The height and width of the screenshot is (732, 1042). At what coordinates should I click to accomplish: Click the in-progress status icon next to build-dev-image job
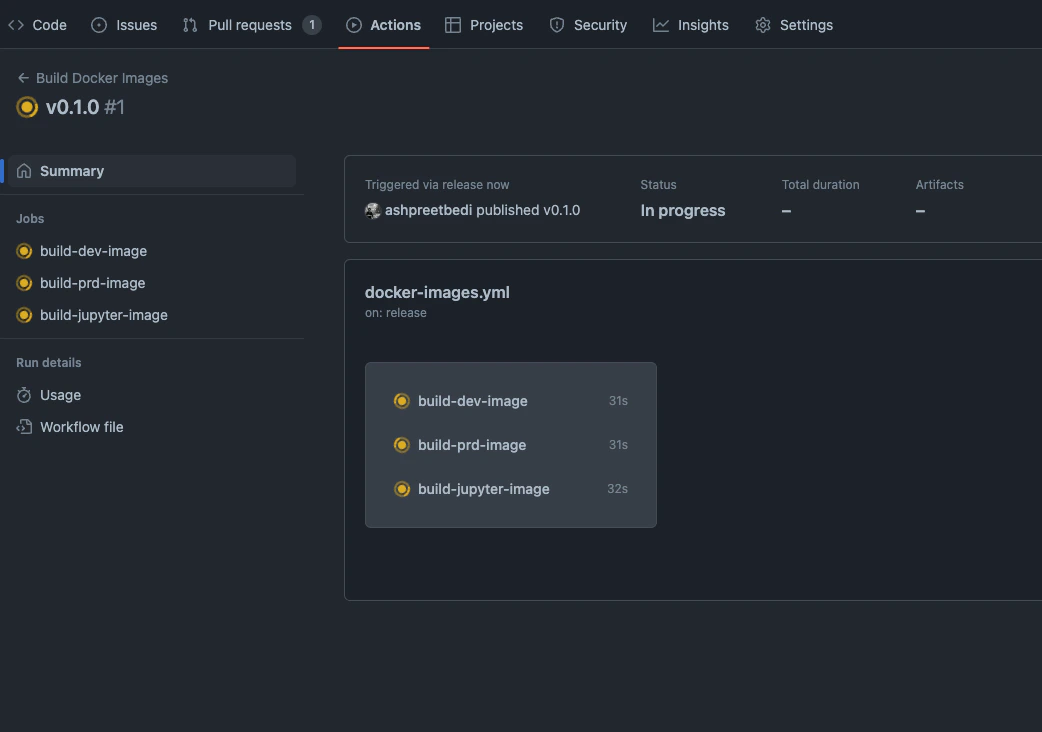pos(24,251)
